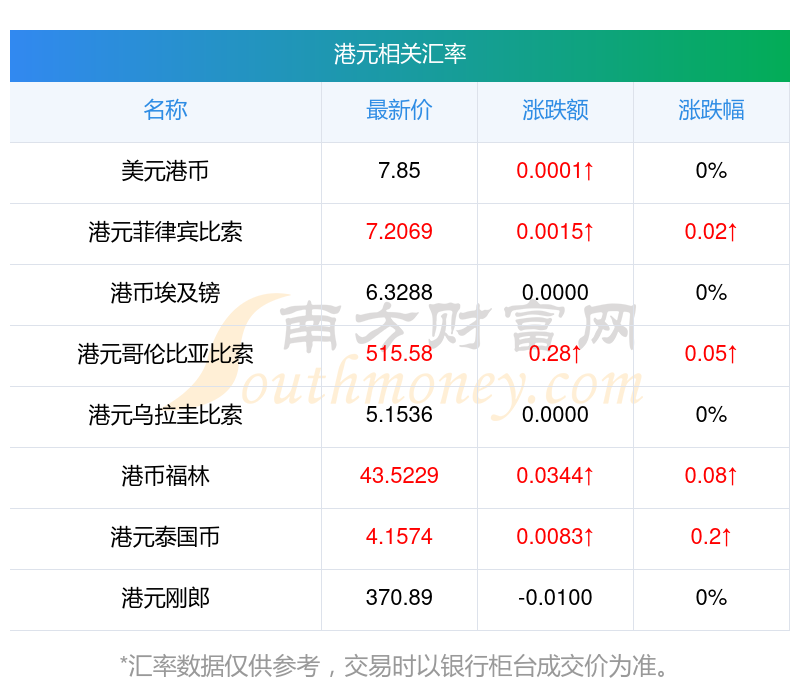The height and width of the screenshot is (698, 800).
Task: Click the 0.0083↑ change value
Action: tap(555, 537)
